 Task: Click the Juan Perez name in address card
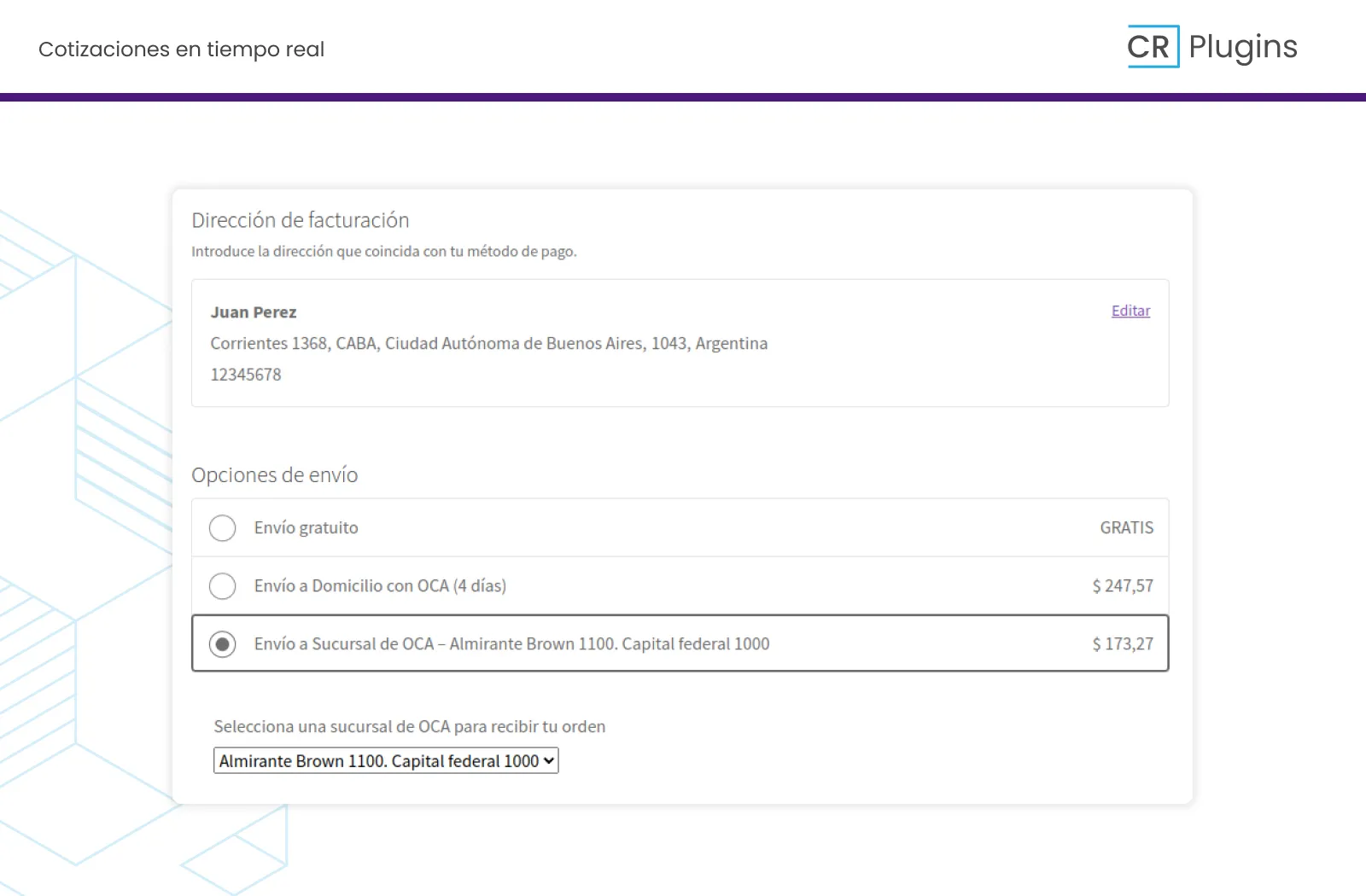tap(254, 312)
